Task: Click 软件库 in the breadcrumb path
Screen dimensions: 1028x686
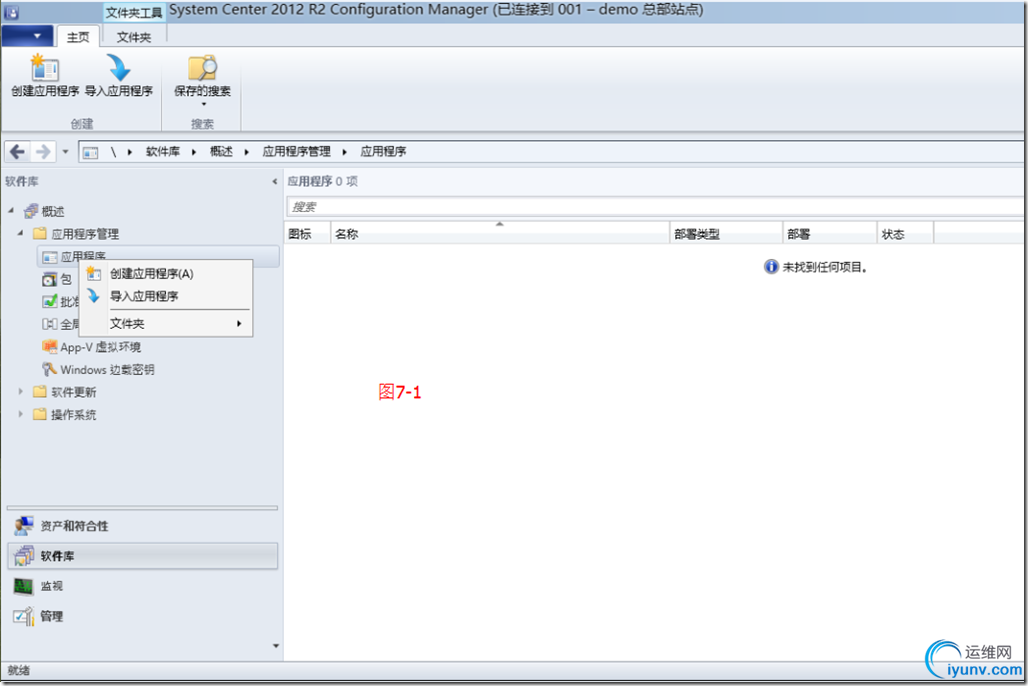Action: [163, 151]
